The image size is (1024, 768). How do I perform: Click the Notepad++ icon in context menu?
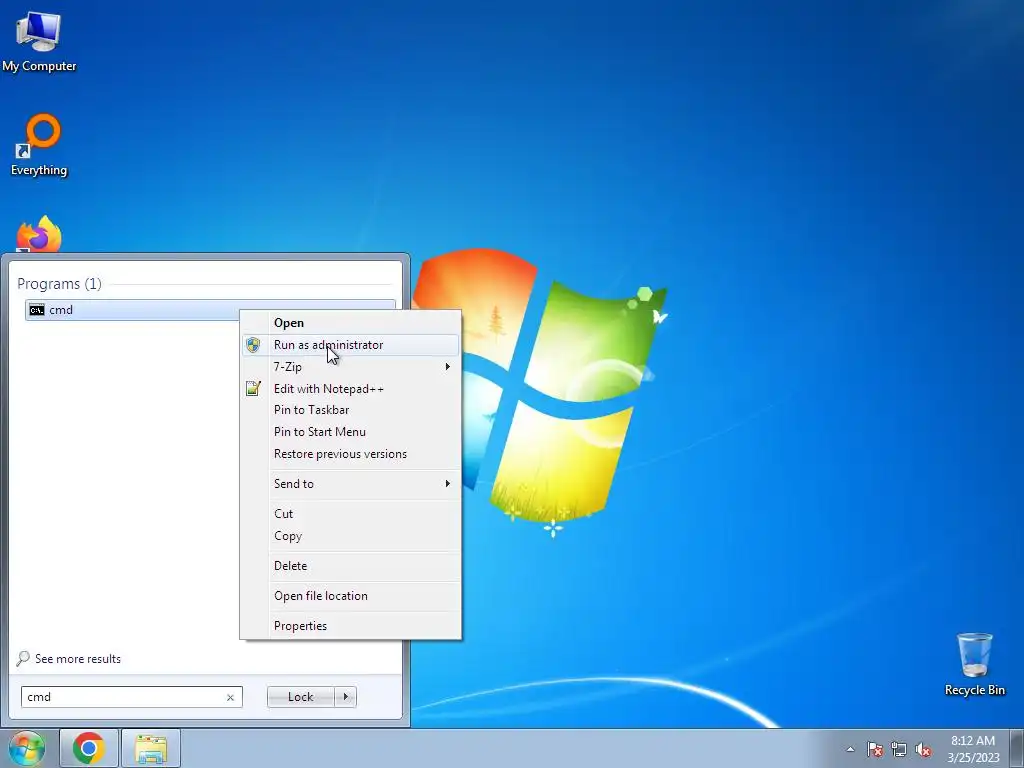[x=253, y=389]
